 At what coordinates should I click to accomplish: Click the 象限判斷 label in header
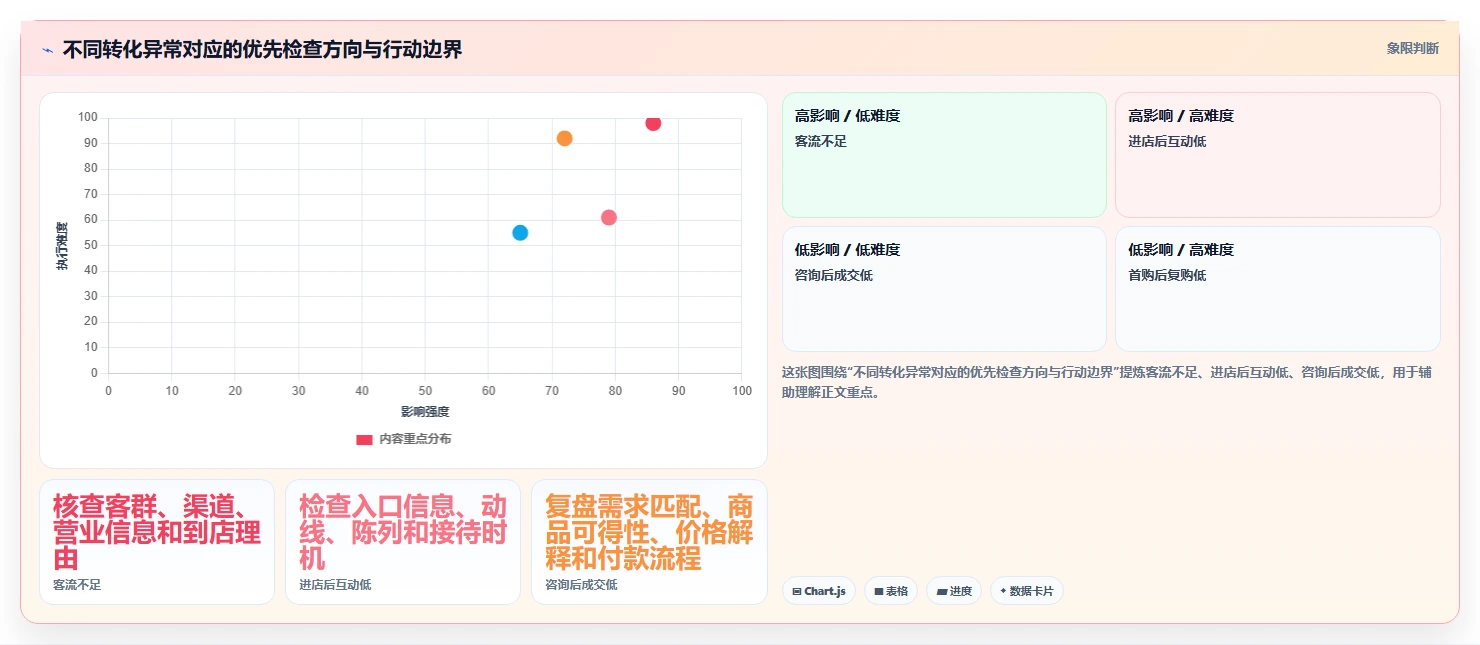pyautogui.click(x=1412, y=48)
